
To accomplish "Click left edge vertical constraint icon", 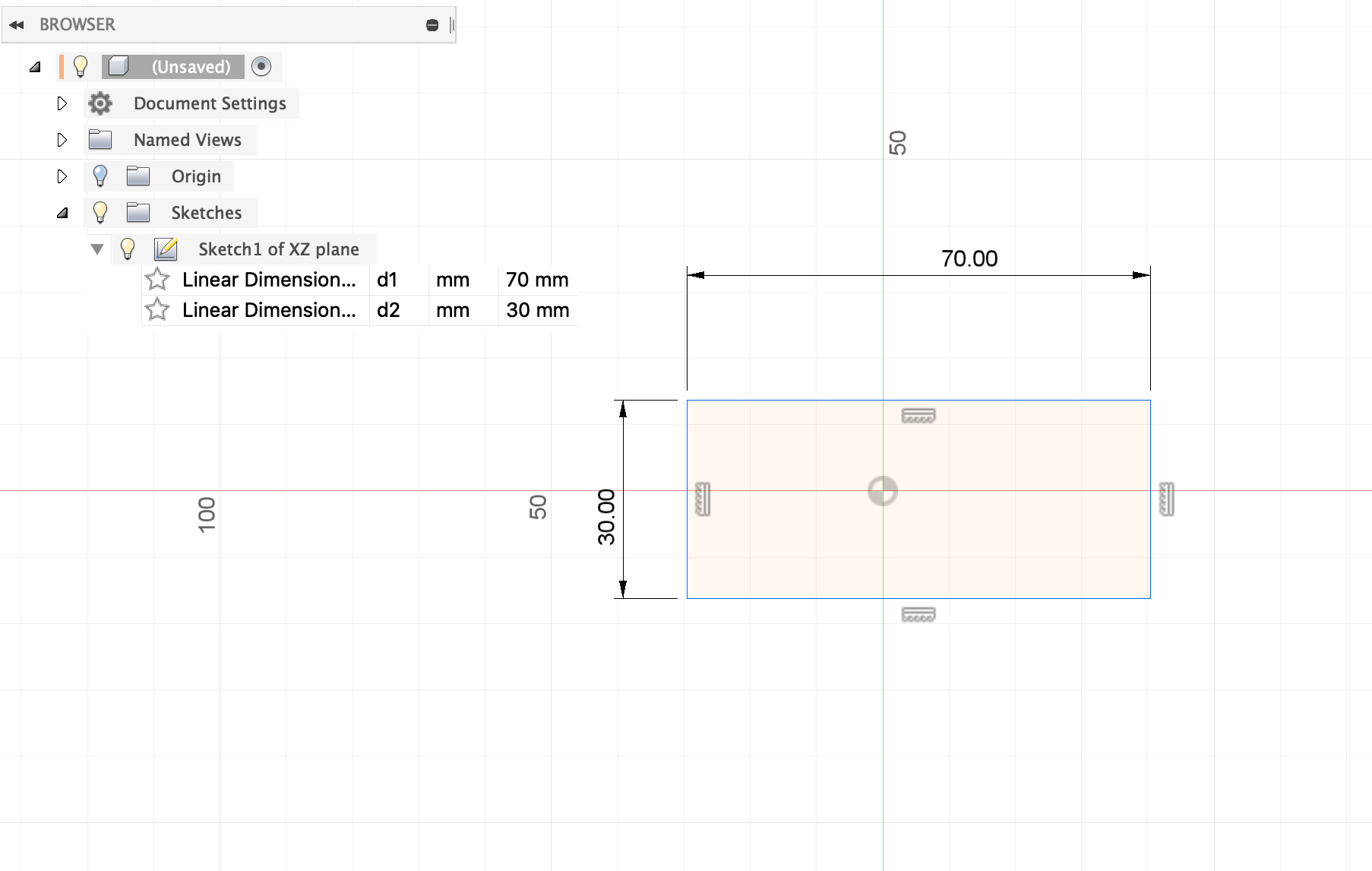I will click(703, 499).
